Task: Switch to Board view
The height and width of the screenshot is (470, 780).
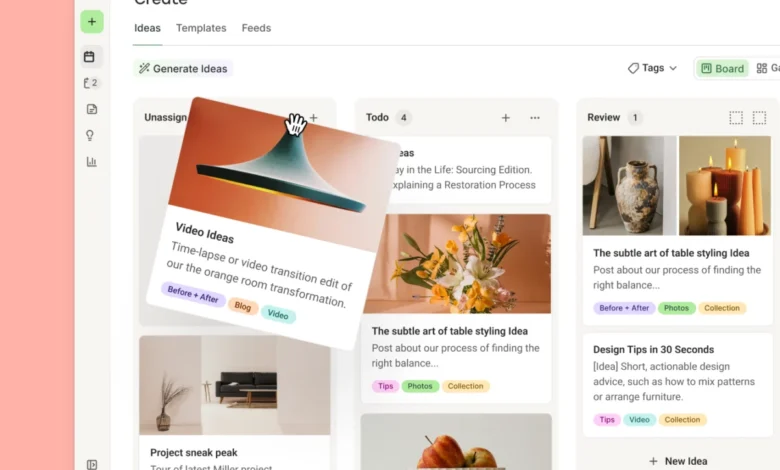Action: point(723,69)
